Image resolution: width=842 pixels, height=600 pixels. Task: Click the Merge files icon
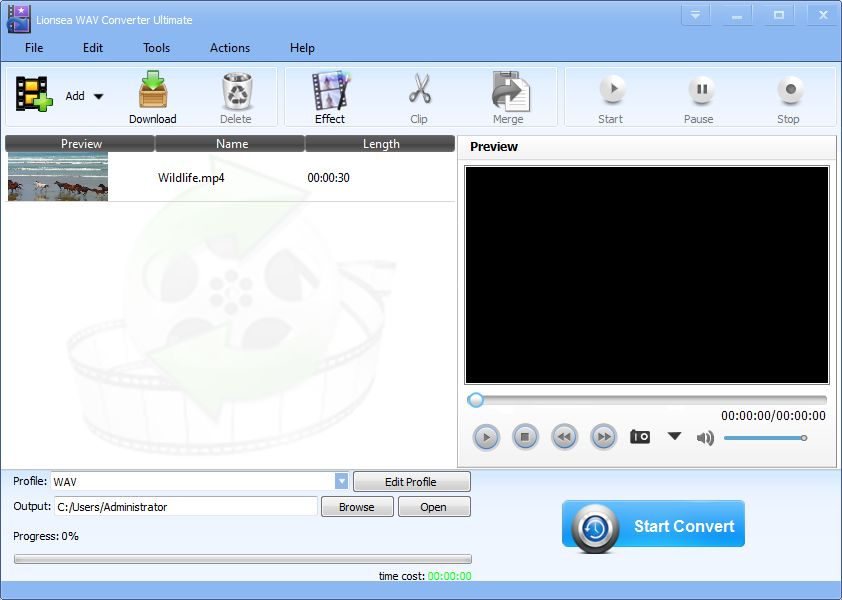coord(508,97)
